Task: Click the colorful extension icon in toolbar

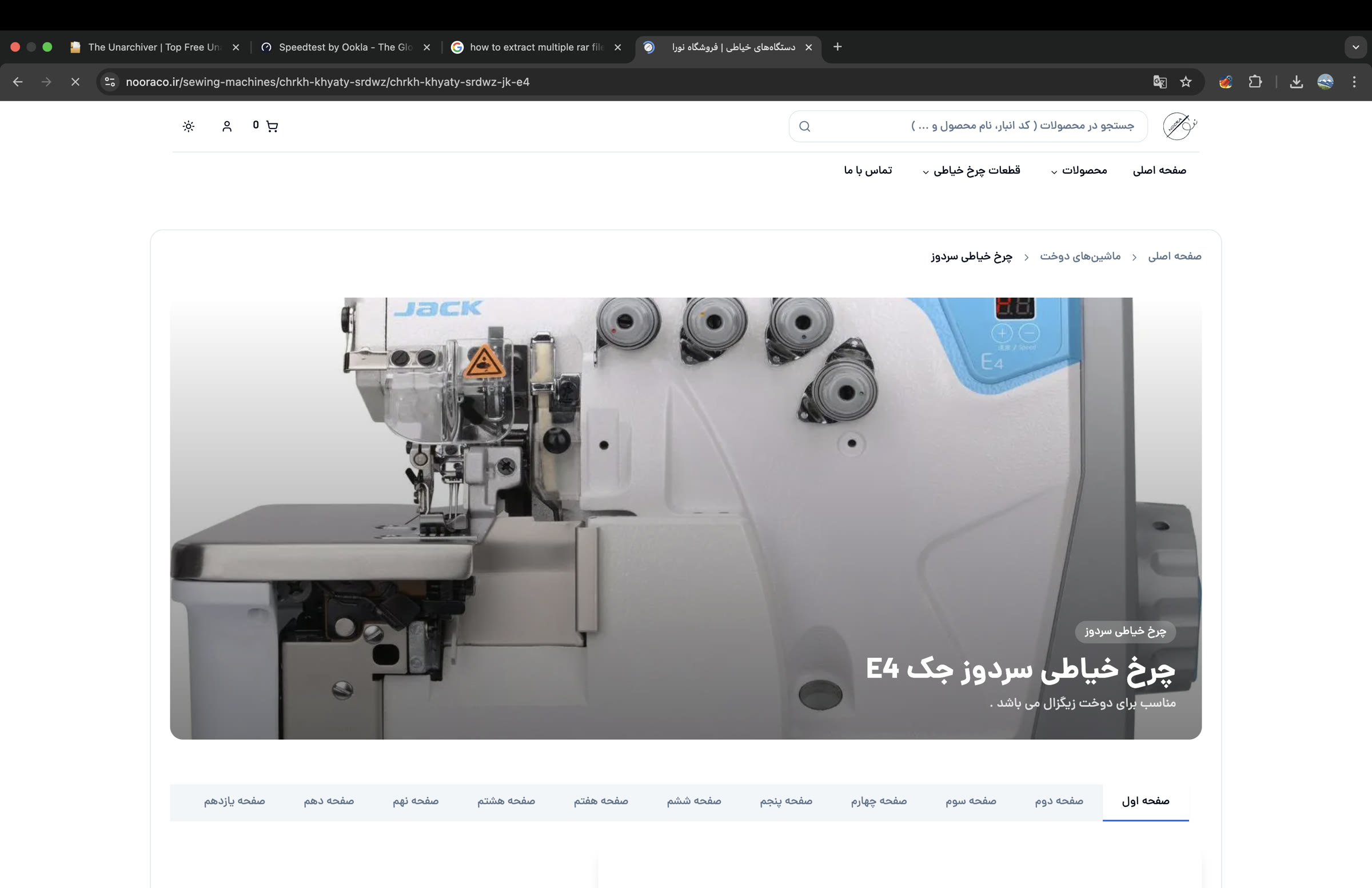Action: point(1226,82)
